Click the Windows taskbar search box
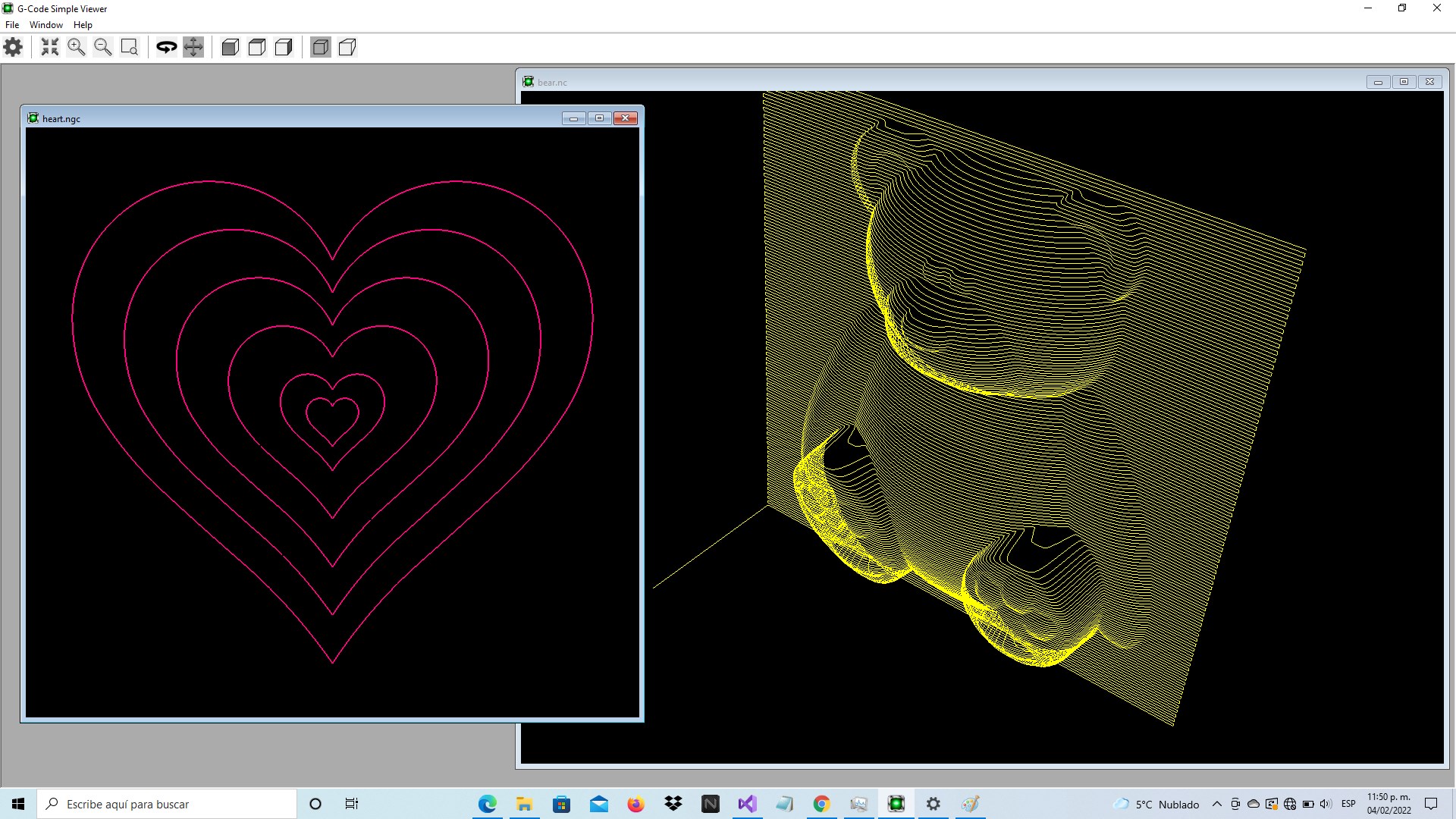This screenshot has width=1456, height=819. tap(167, 804)
